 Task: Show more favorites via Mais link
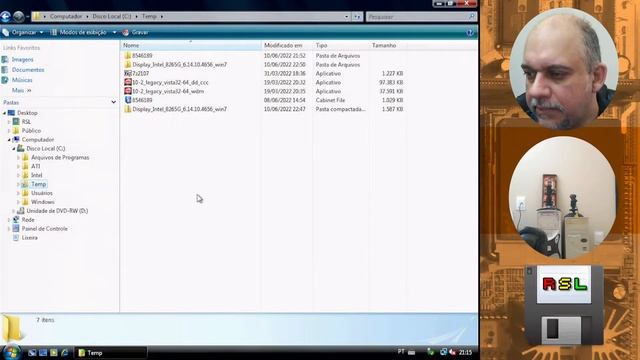(21, 90)
